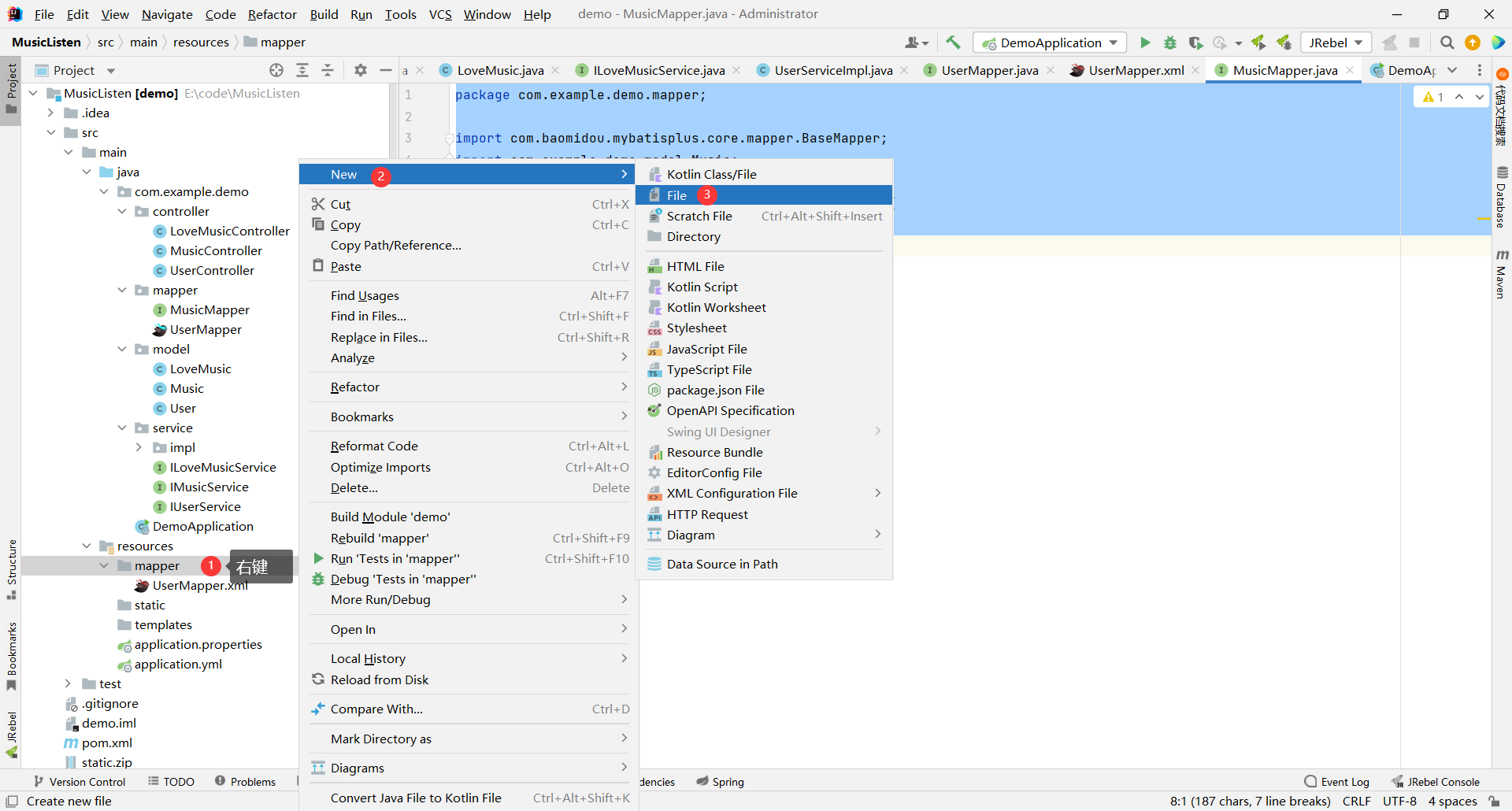Collapse all nodes in the Project panel

coord(328,70)
